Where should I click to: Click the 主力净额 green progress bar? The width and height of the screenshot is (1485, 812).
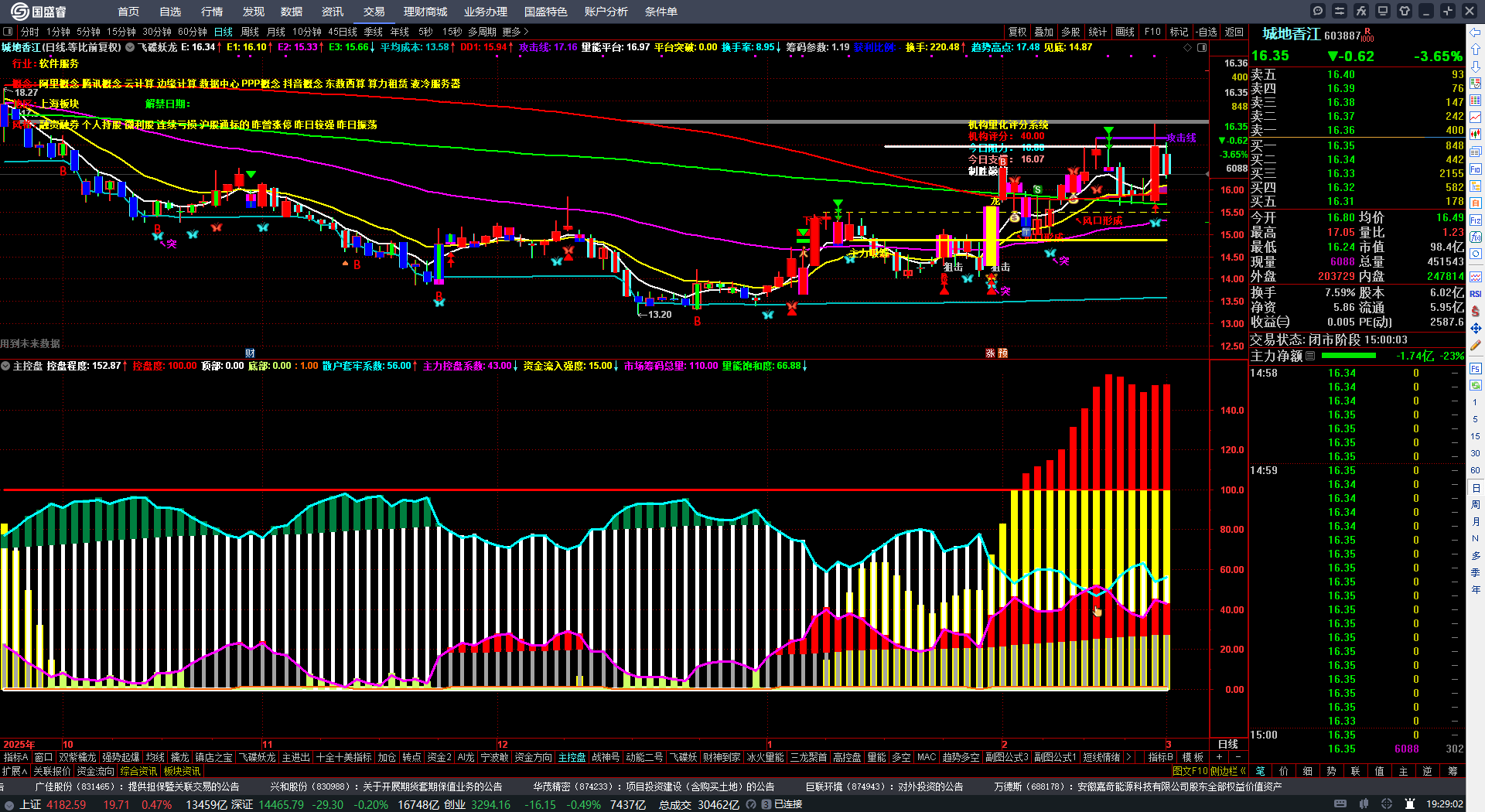tap(1349, 356)
